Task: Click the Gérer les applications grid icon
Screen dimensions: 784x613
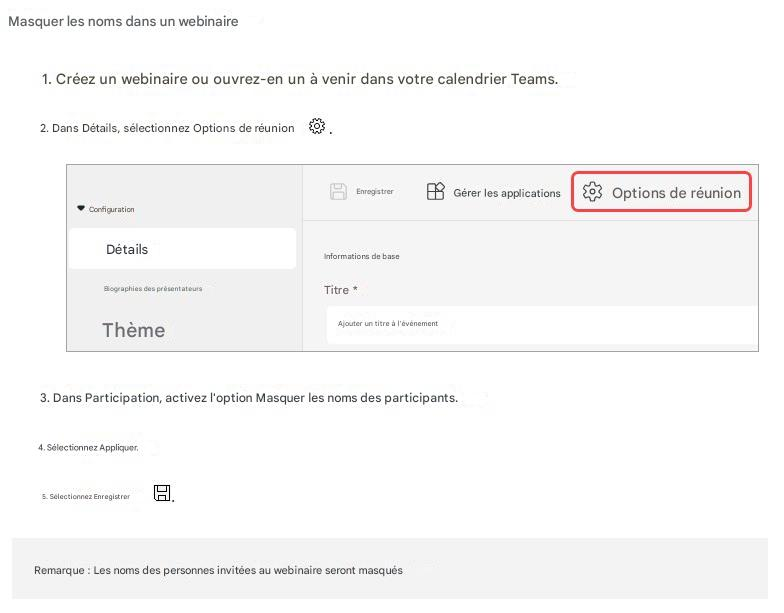Action: click(x=436, y=192)
